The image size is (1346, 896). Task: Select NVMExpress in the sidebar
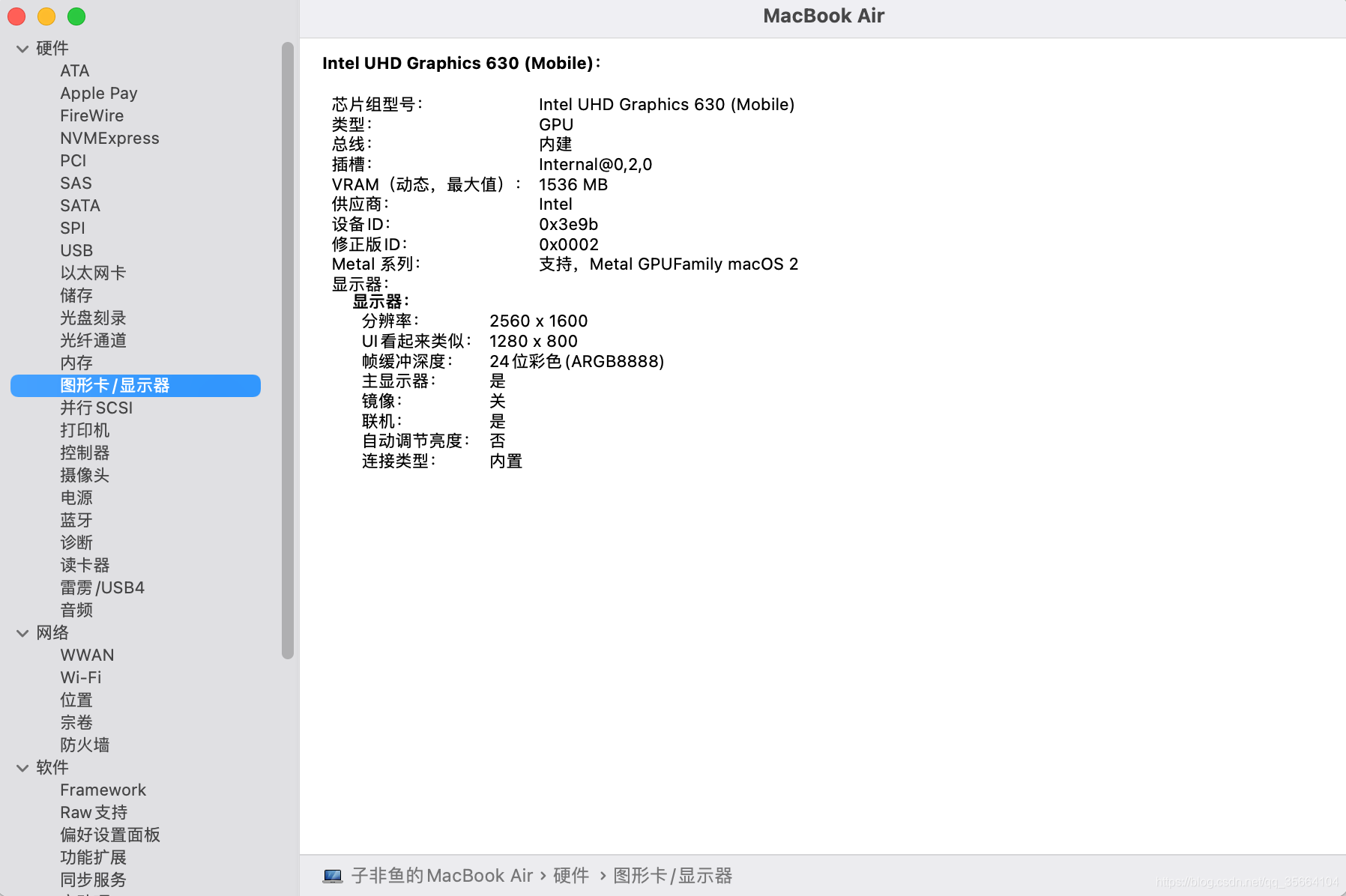tap(109, 139)
